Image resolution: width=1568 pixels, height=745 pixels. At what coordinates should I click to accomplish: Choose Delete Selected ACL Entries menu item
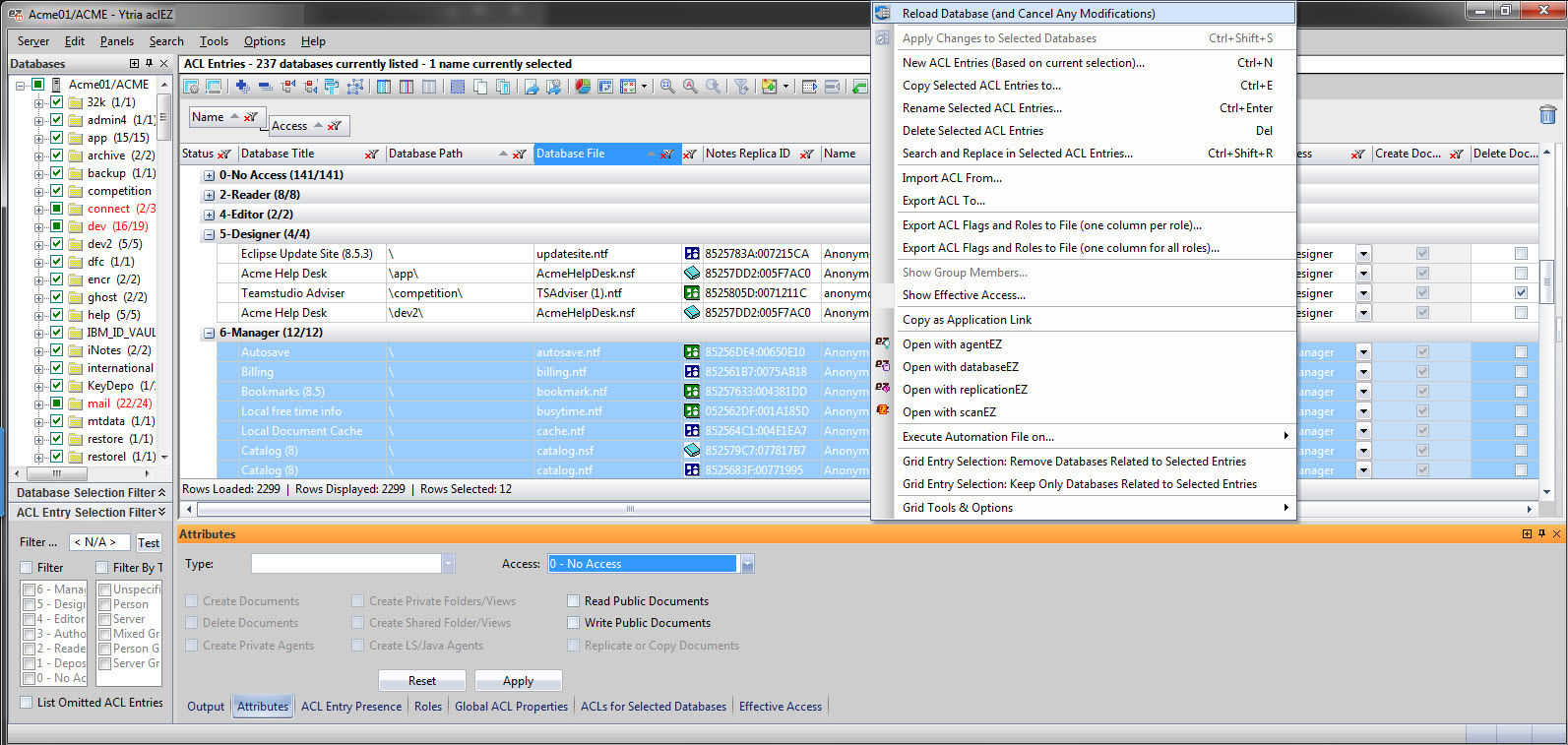click(x=1084, y=131)
